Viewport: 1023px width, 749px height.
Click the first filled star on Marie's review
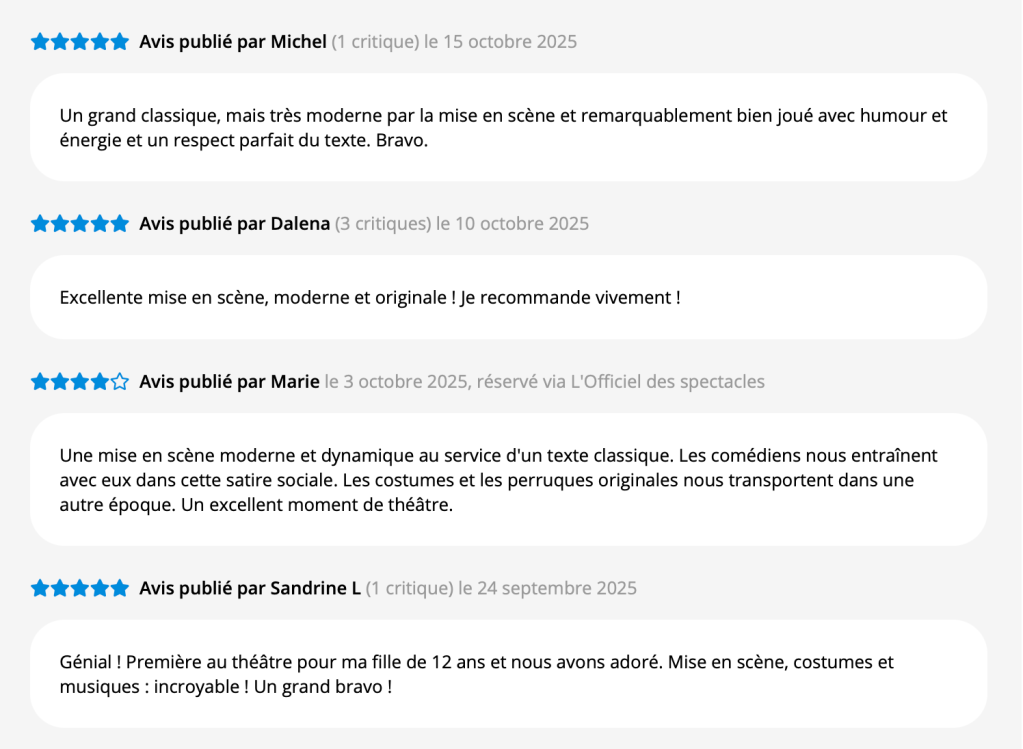click(x=40, y=382)
